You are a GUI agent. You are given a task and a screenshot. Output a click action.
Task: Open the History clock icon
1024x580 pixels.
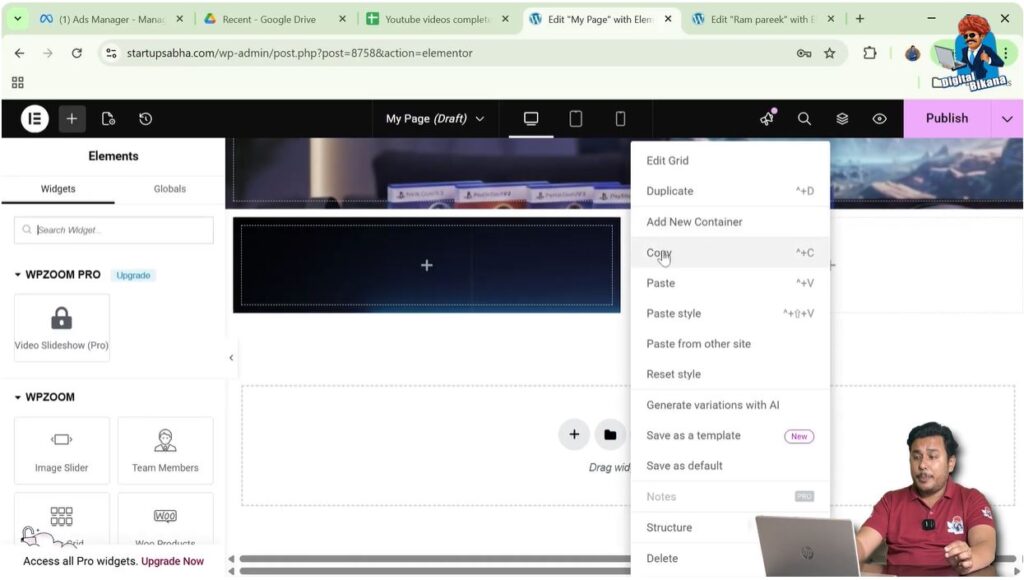click(x=145, y=119)
